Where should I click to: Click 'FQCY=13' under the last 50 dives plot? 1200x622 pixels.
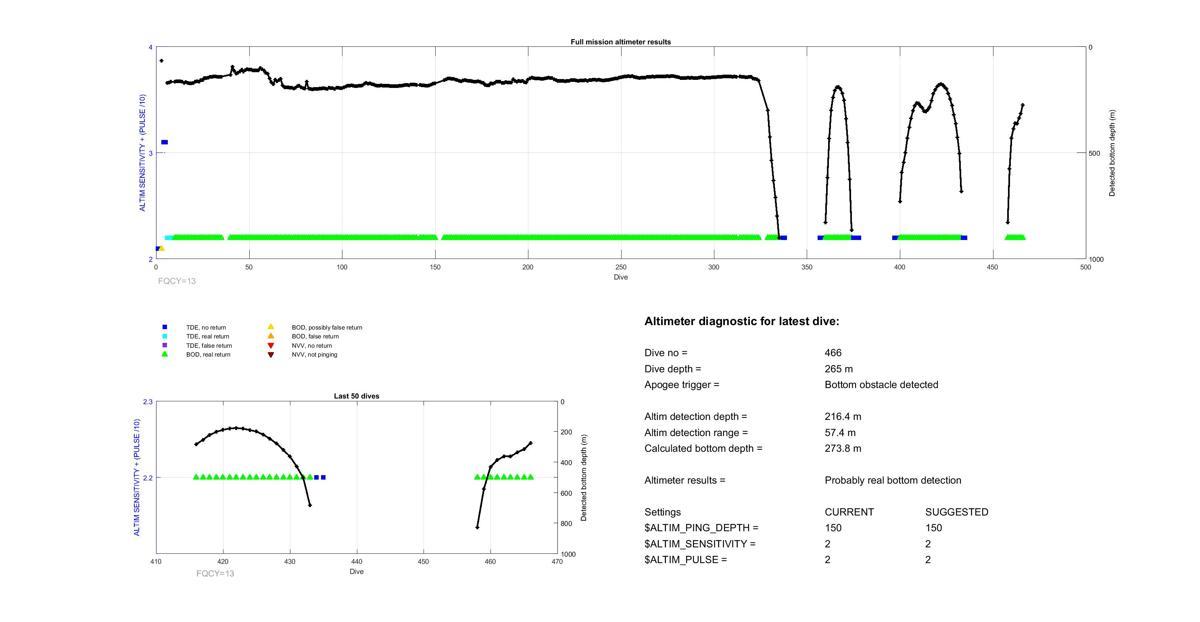point(215,573)
